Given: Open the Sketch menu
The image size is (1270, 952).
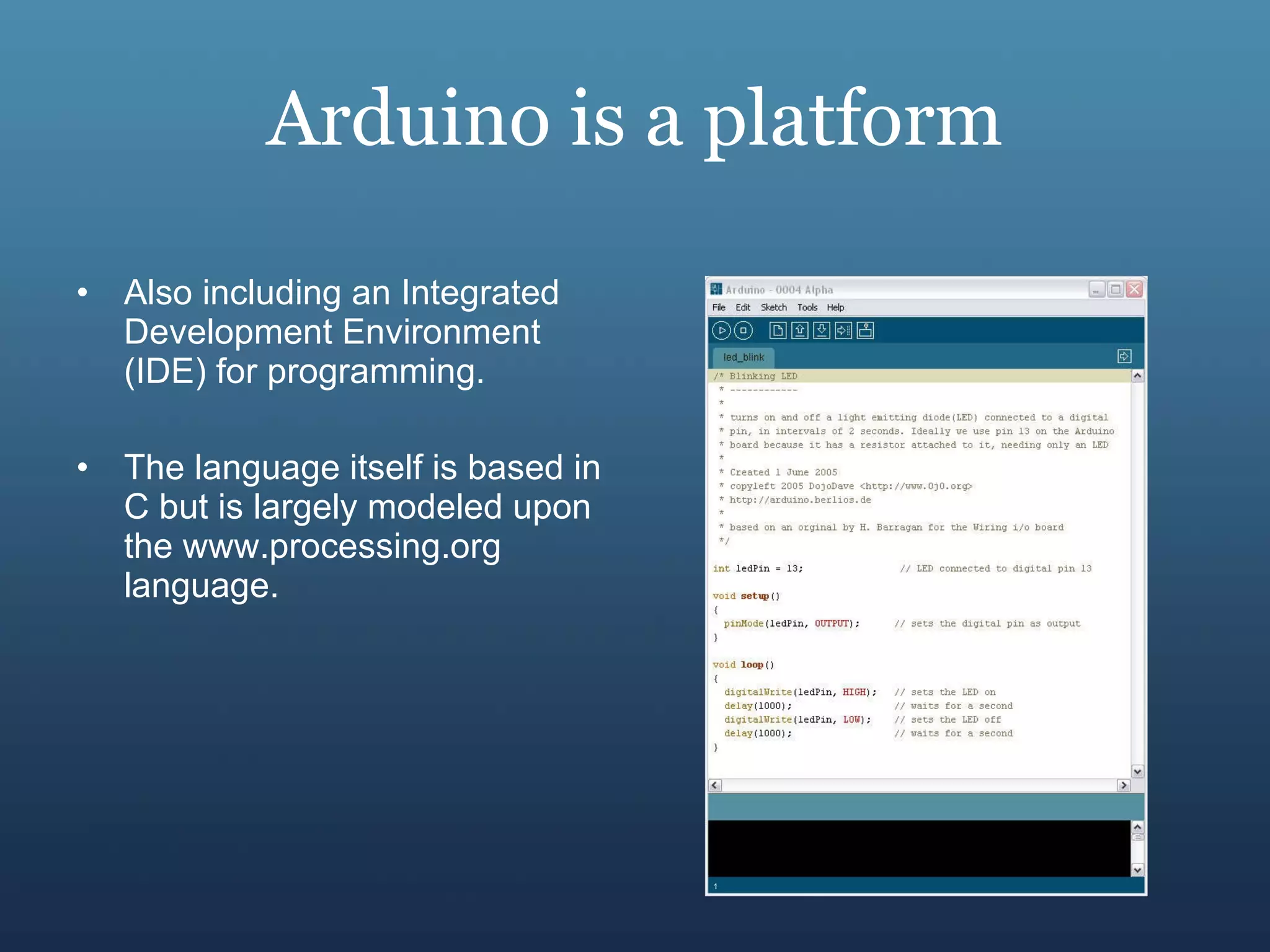Looking at the screenshot, I should (773, 307).
